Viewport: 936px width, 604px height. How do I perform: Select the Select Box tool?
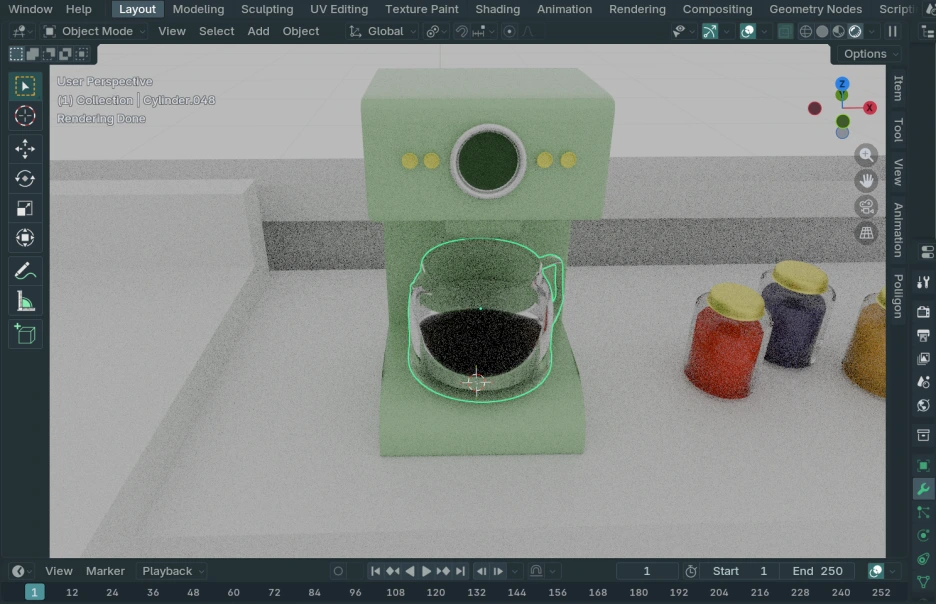point(25,87)
